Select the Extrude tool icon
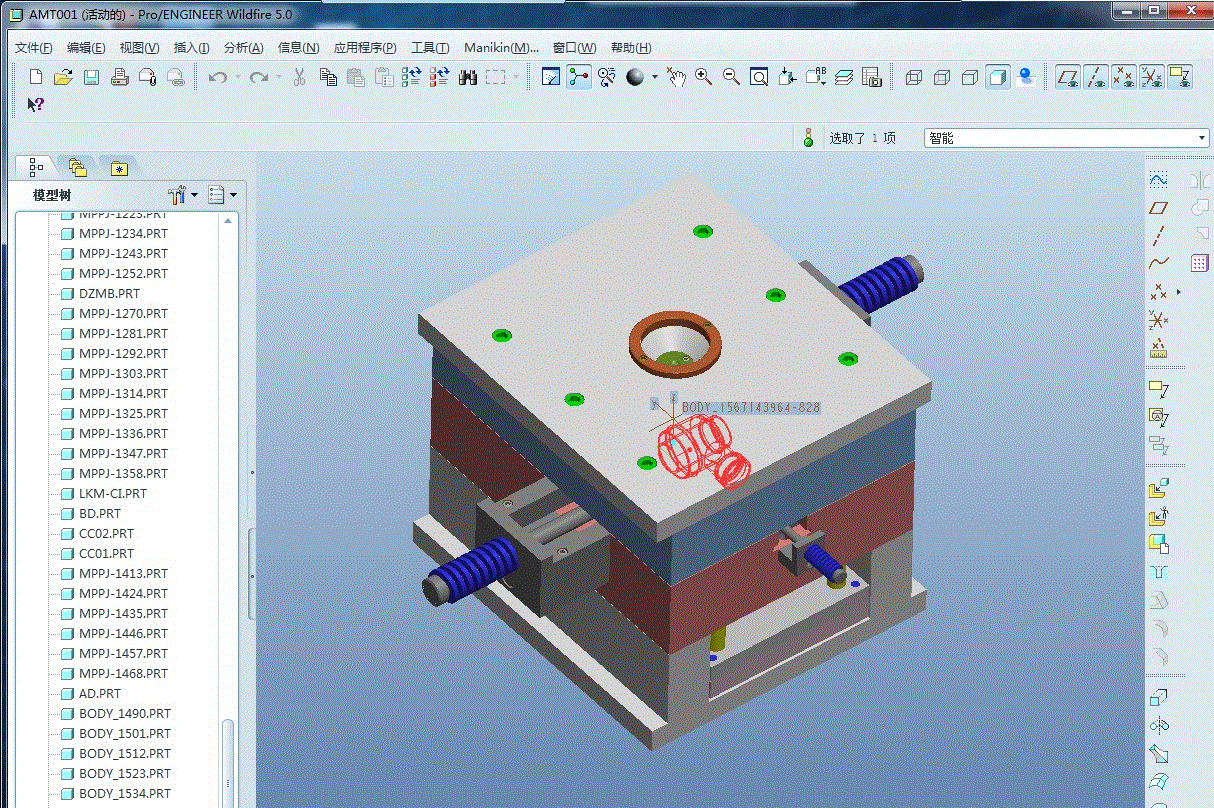Viewport: 1214px width, 808px height. coord(1159,697)
